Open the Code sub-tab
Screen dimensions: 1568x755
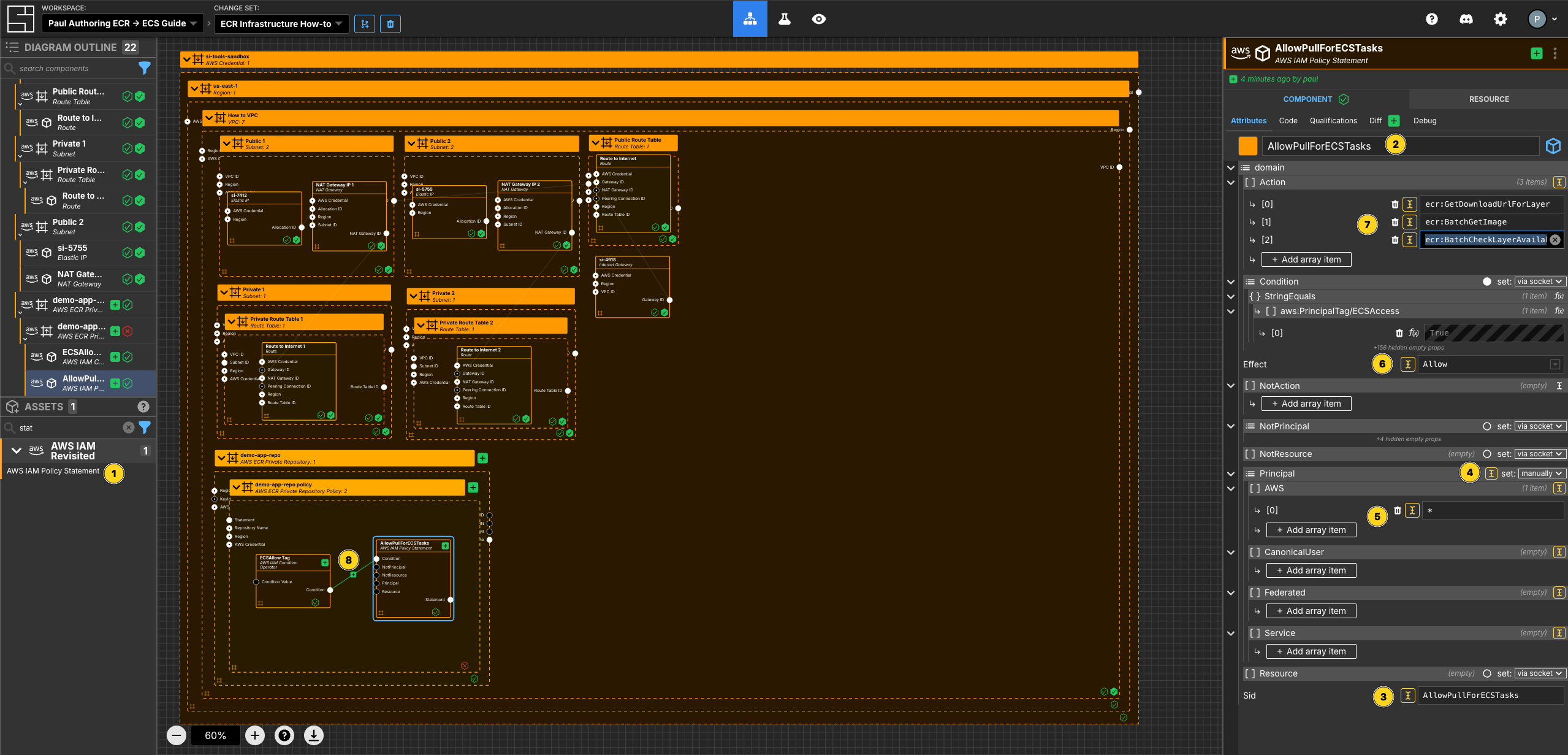pos(1288,121)
